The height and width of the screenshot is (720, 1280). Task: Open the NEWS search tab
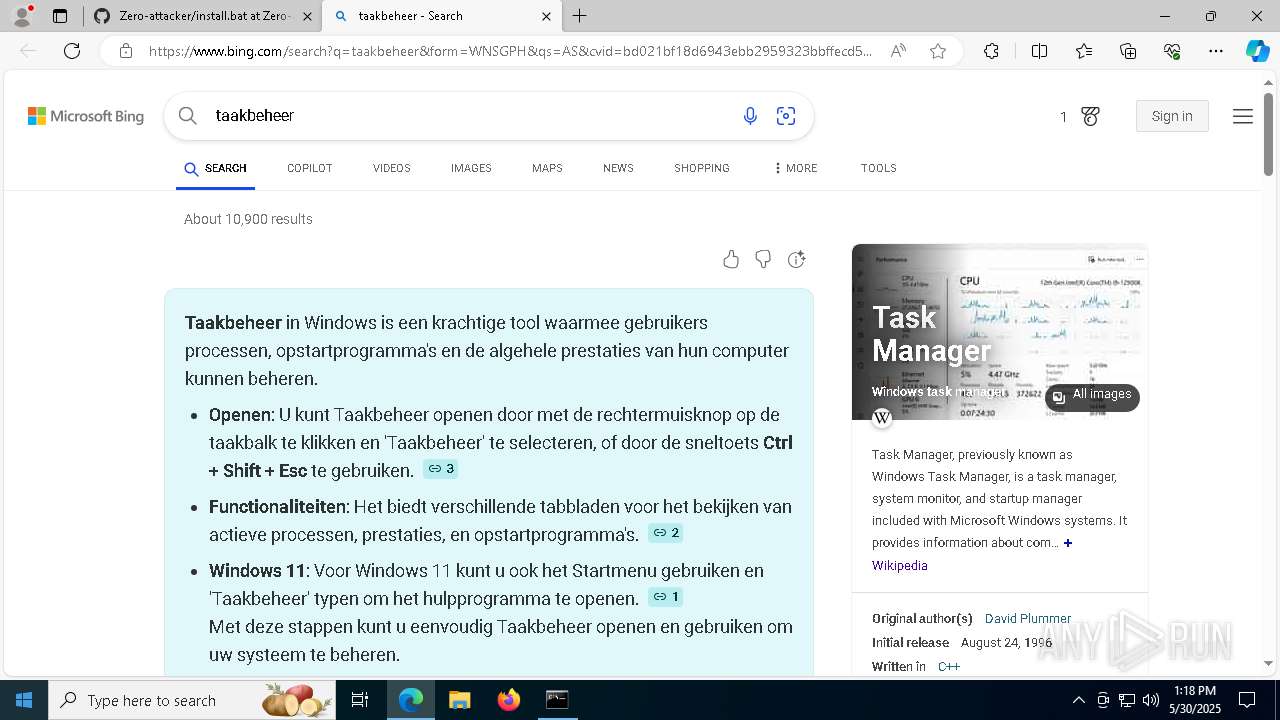coord(618,168)
